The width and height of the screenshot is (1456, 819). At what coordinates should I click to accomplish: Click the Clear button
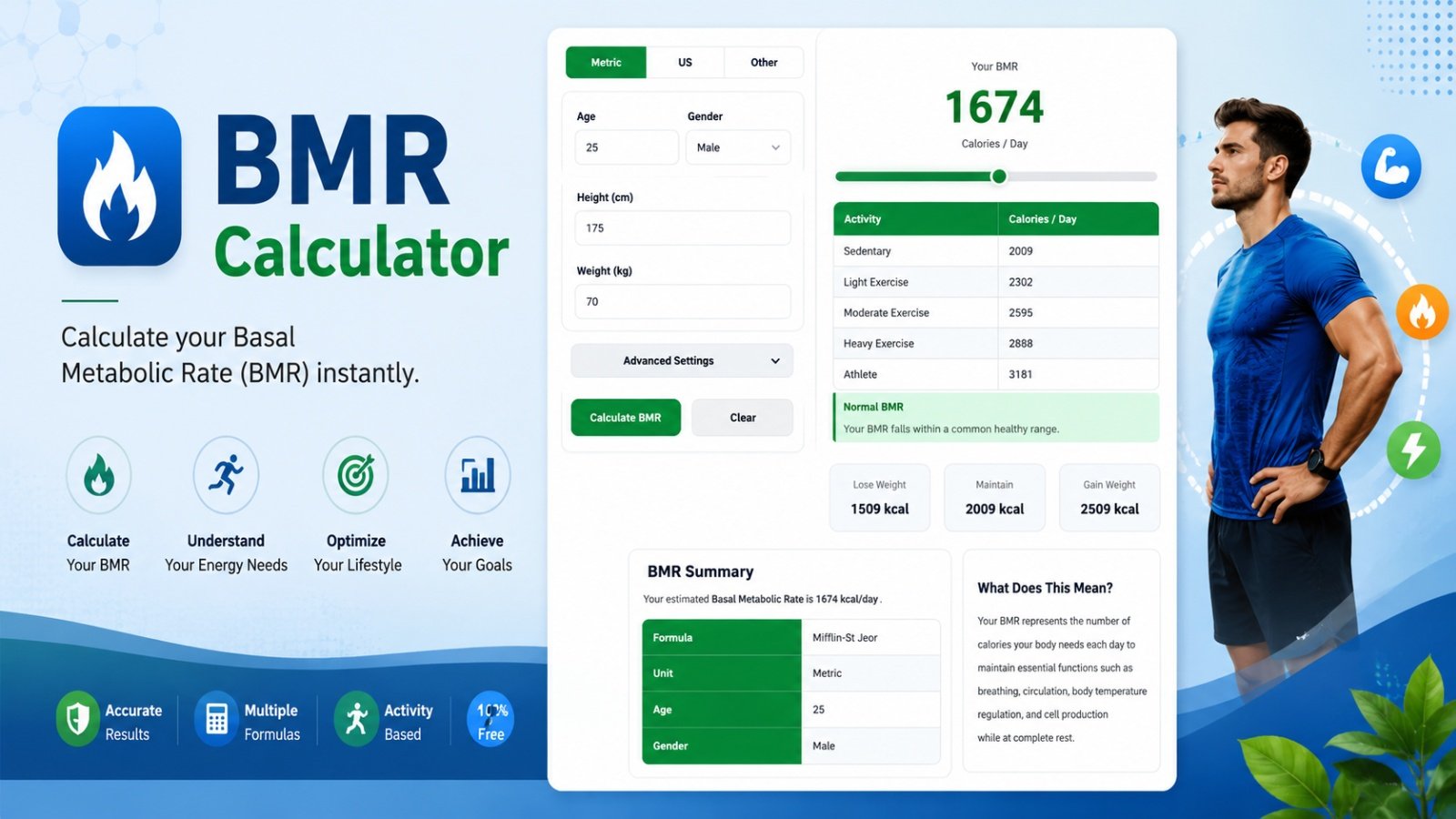[743, 418]
